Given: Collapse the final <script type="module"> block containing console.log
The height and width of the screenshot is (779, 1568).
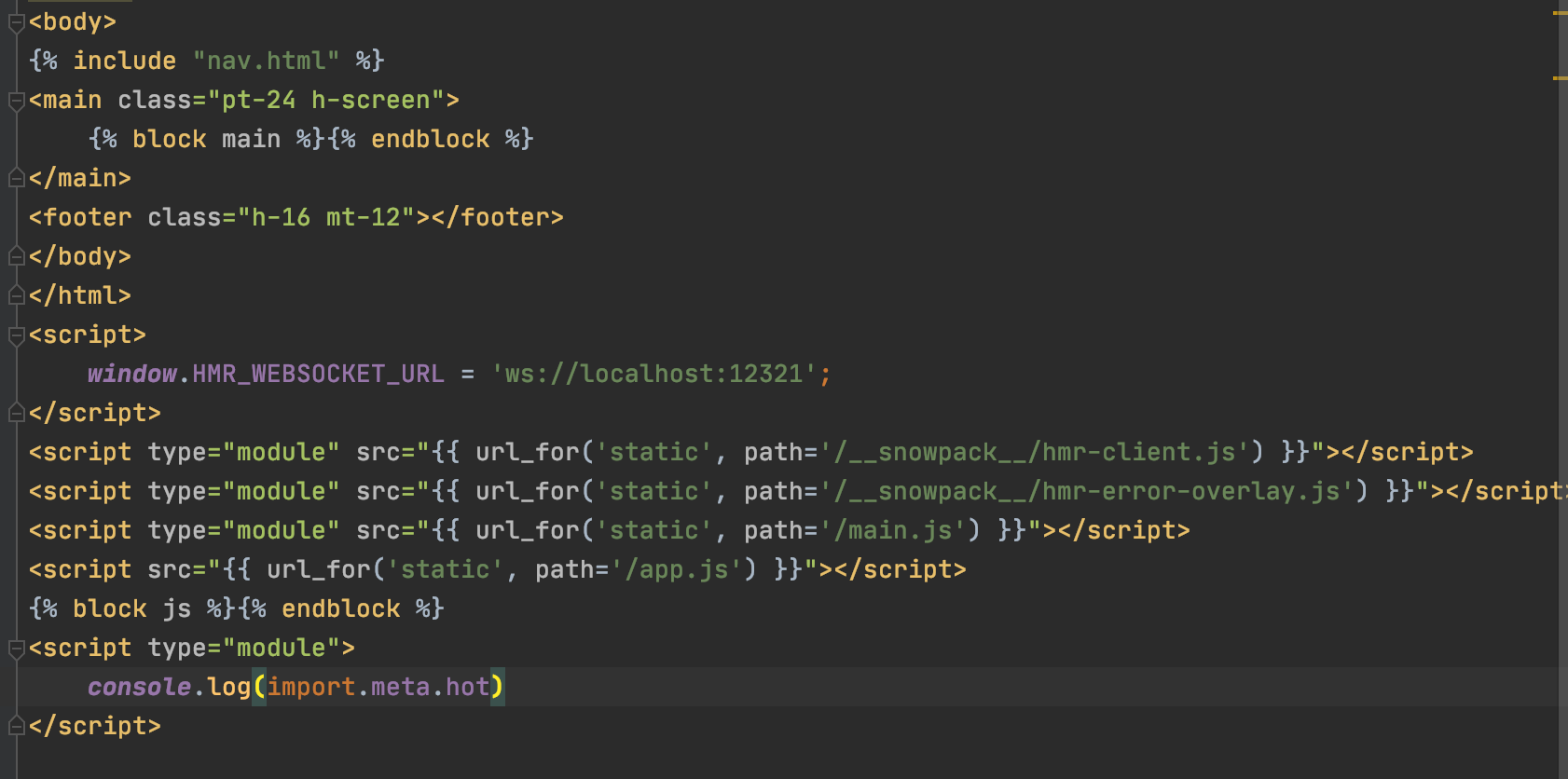Looking at the screenshot, I should (x=16, y=649).
